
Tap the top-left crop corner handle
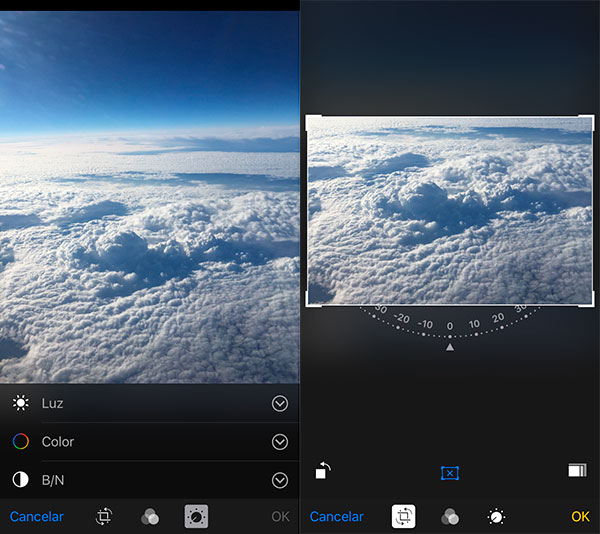click(313, 122)
